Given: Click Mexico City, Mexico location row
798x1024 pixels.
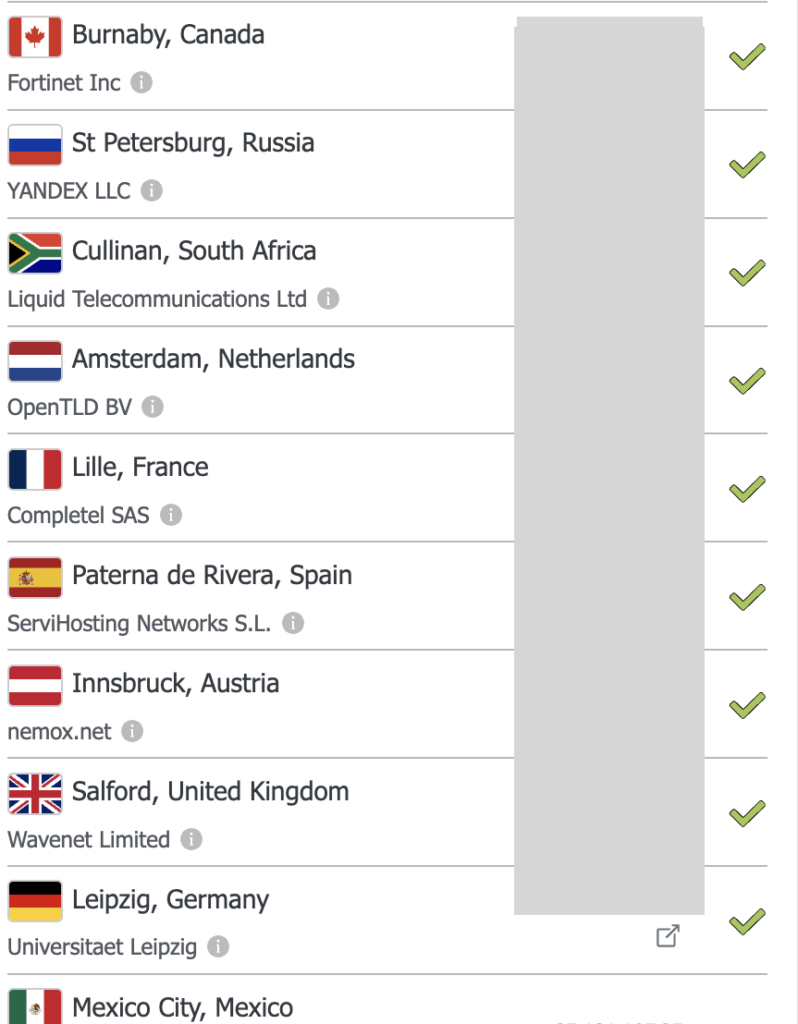Looking at the screenshot, I should pos(183,1007).
